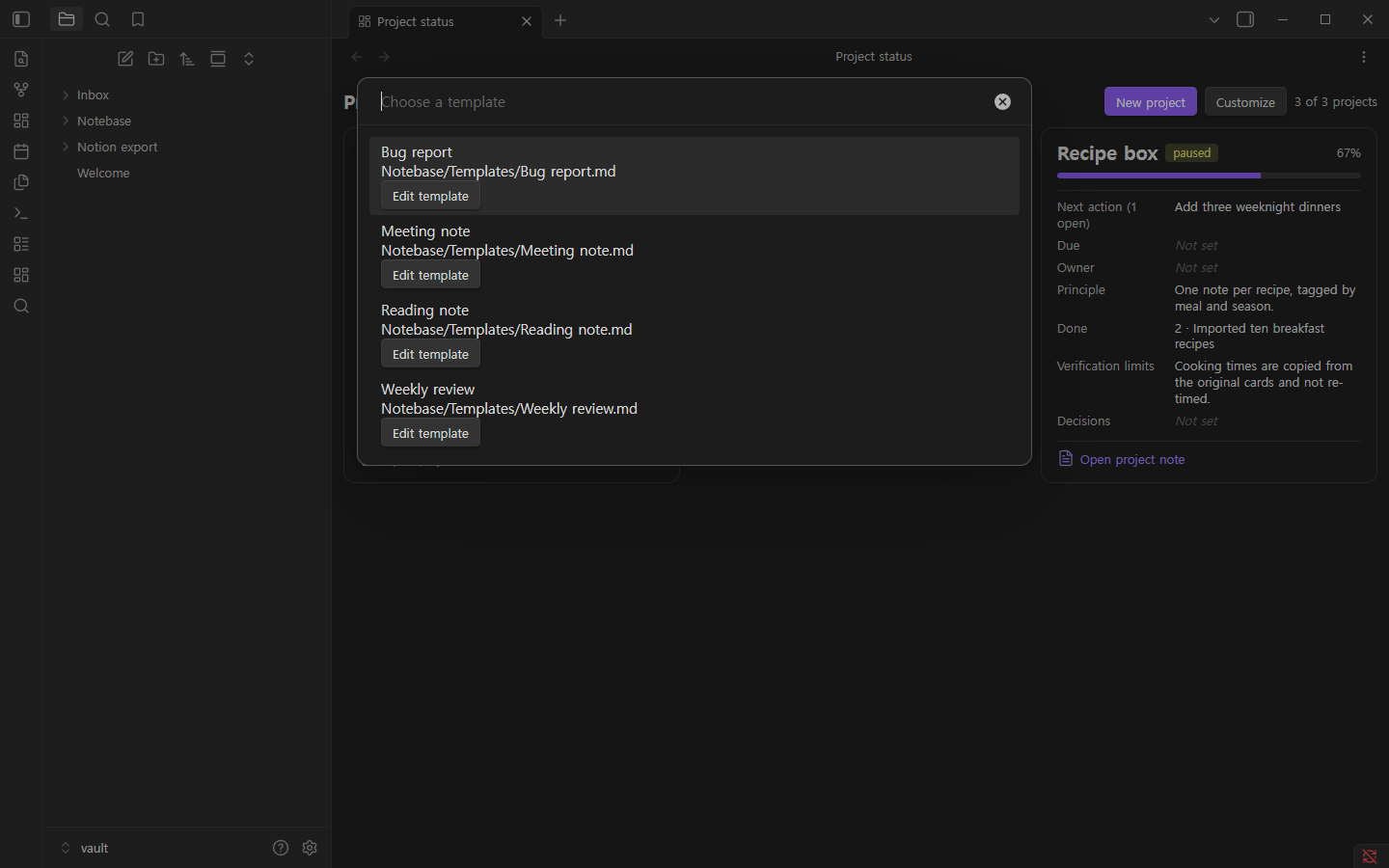Click the Recipe box progress bar

coord(1209,176)
